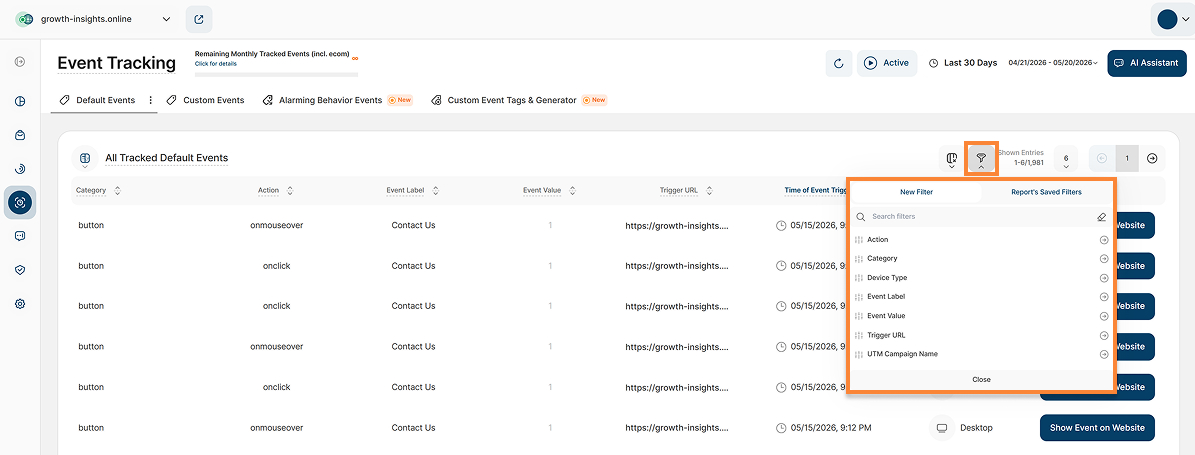Image resolution: width=1195 pixels, height=455 pixels.
Task: Clear filter search with eraser icon
Action: [1101, 217]
